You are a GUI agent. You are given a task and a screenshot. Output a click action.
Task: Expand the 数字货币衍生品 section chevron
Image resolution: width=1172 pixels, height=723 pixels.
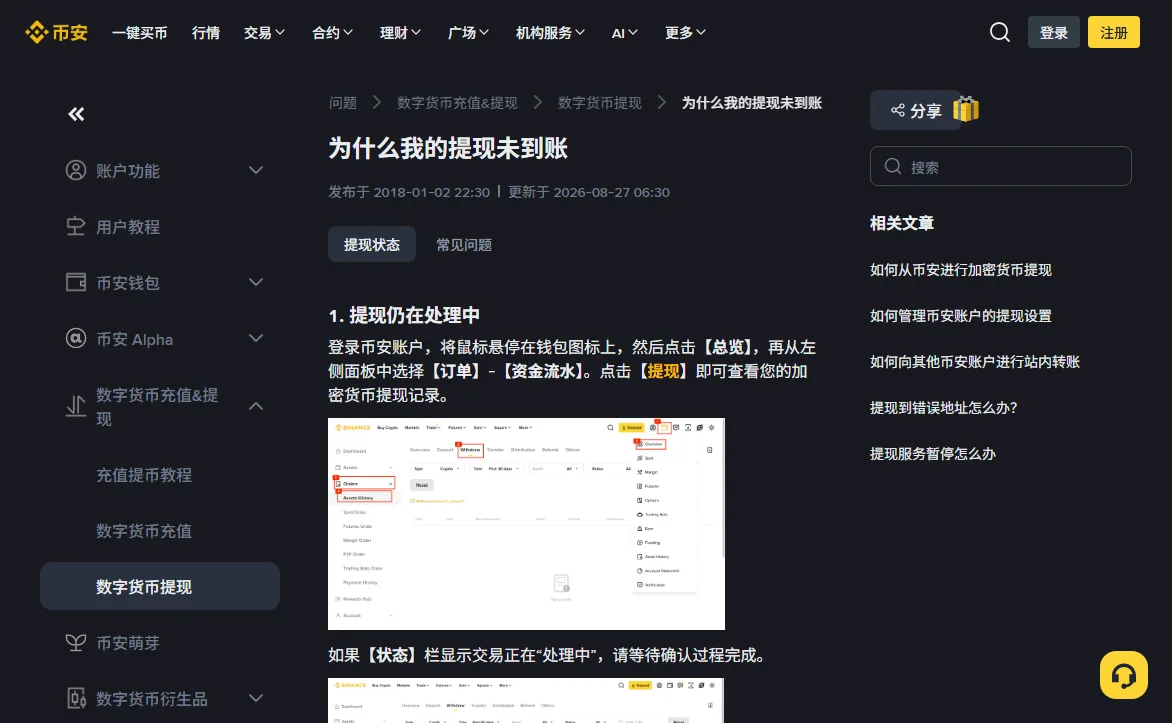click(256, 698)
